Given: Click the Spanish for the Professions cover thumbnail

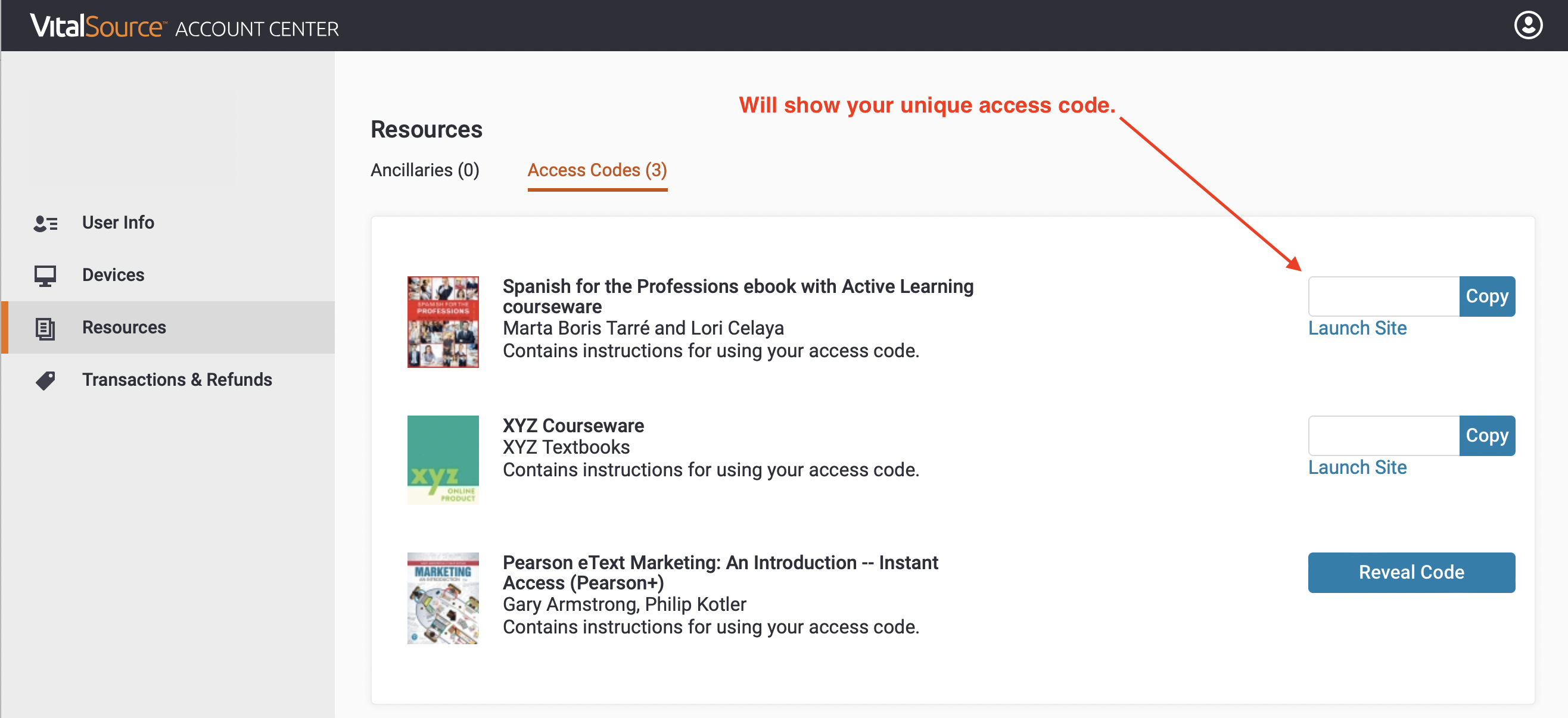Looking at the screenshot, I should tap(443, 322).
